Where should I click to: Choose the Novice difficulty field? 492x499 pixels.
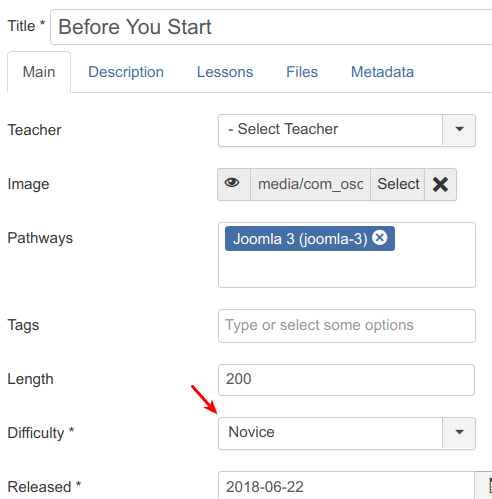[347, 433]
